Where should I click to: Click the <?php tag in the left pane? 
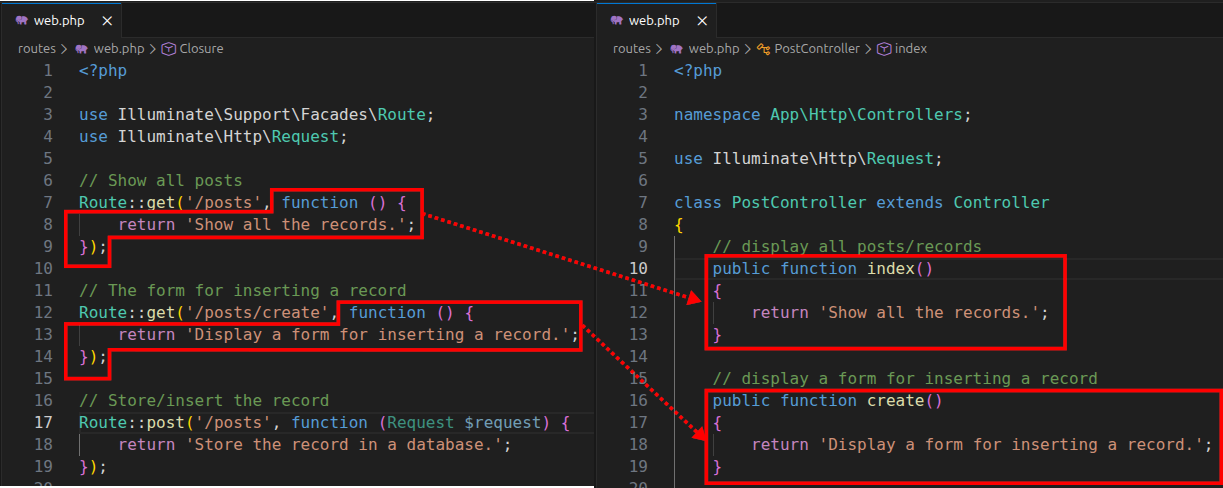point(103,70)
